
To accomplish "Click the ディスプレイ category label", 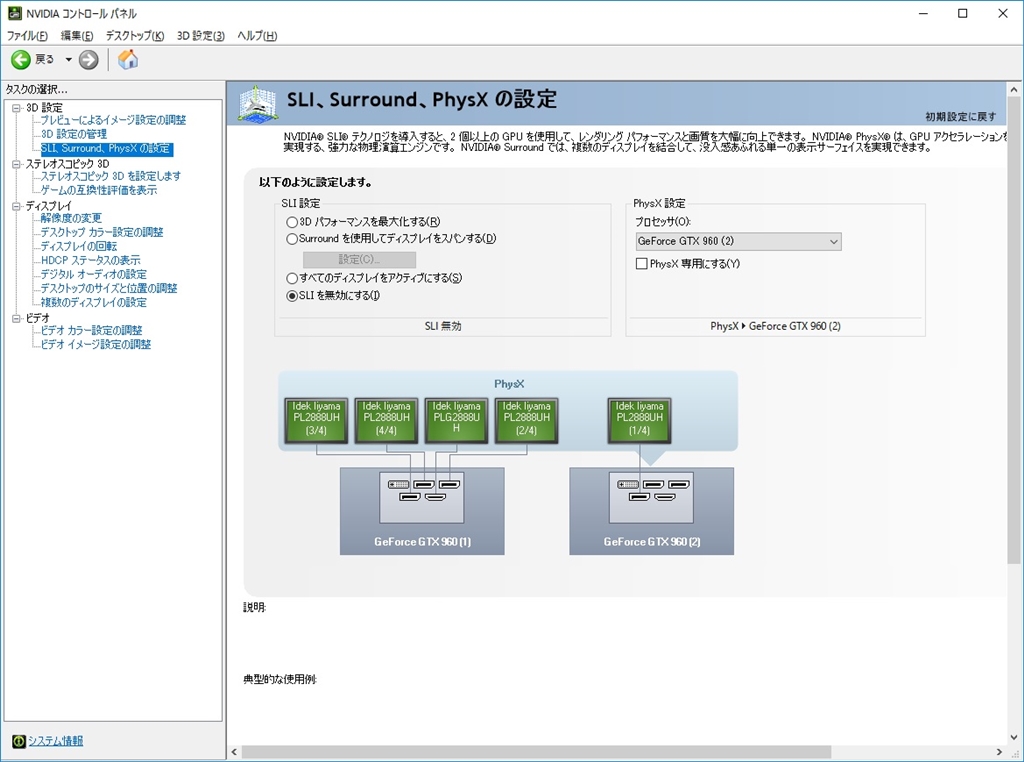I will coord(48,206).
